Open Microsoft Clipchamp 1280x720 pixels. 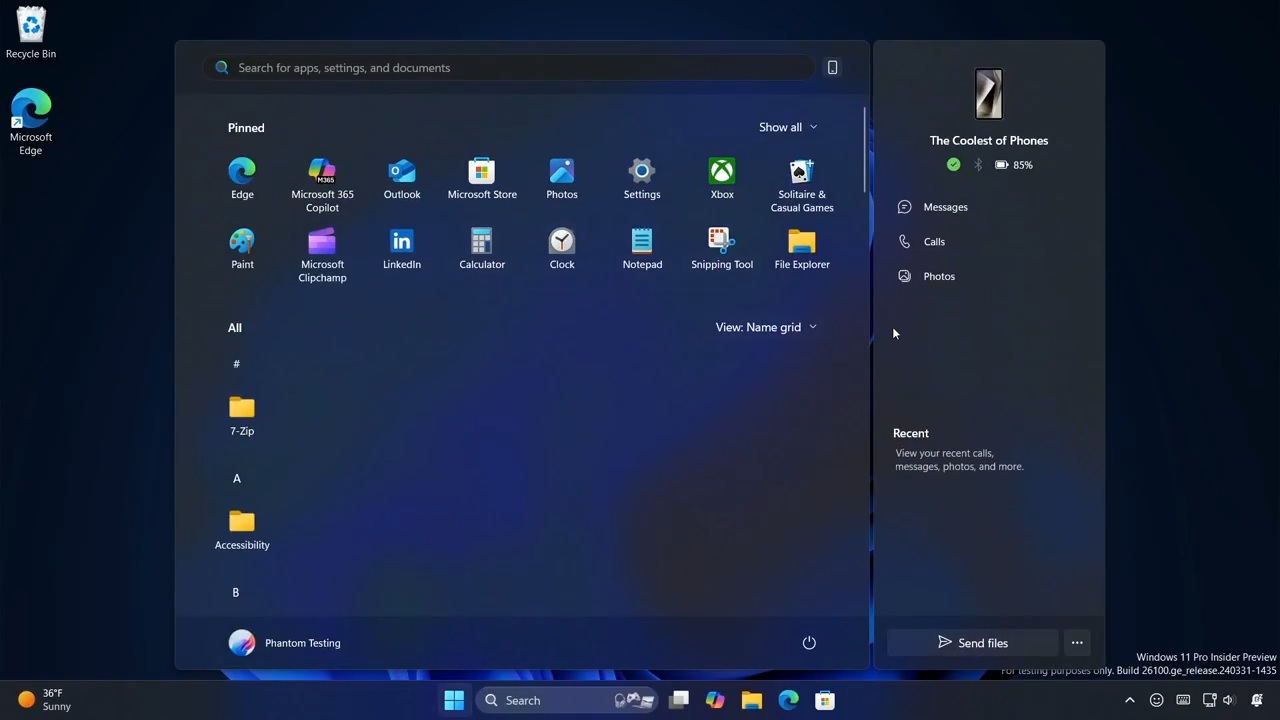click(x=322, y=256)
